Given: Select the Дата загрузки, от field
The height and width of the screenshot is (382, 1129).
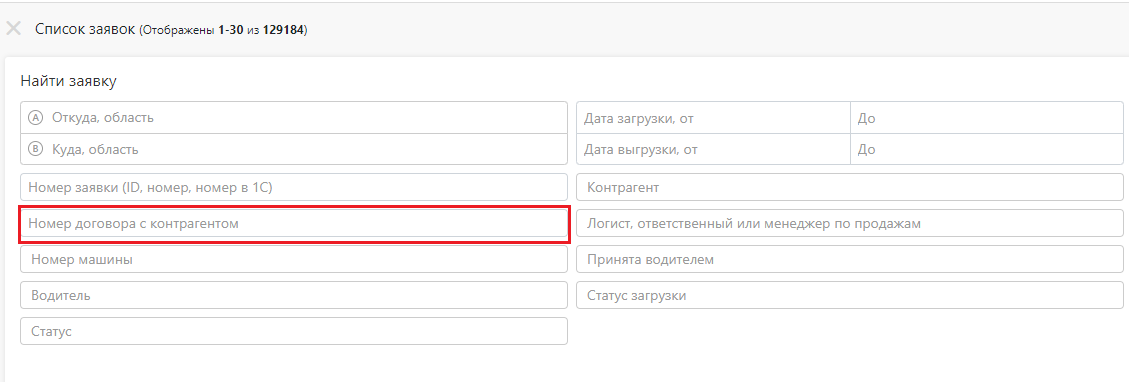Looking at the screenshot, I should tap(714, 118).
